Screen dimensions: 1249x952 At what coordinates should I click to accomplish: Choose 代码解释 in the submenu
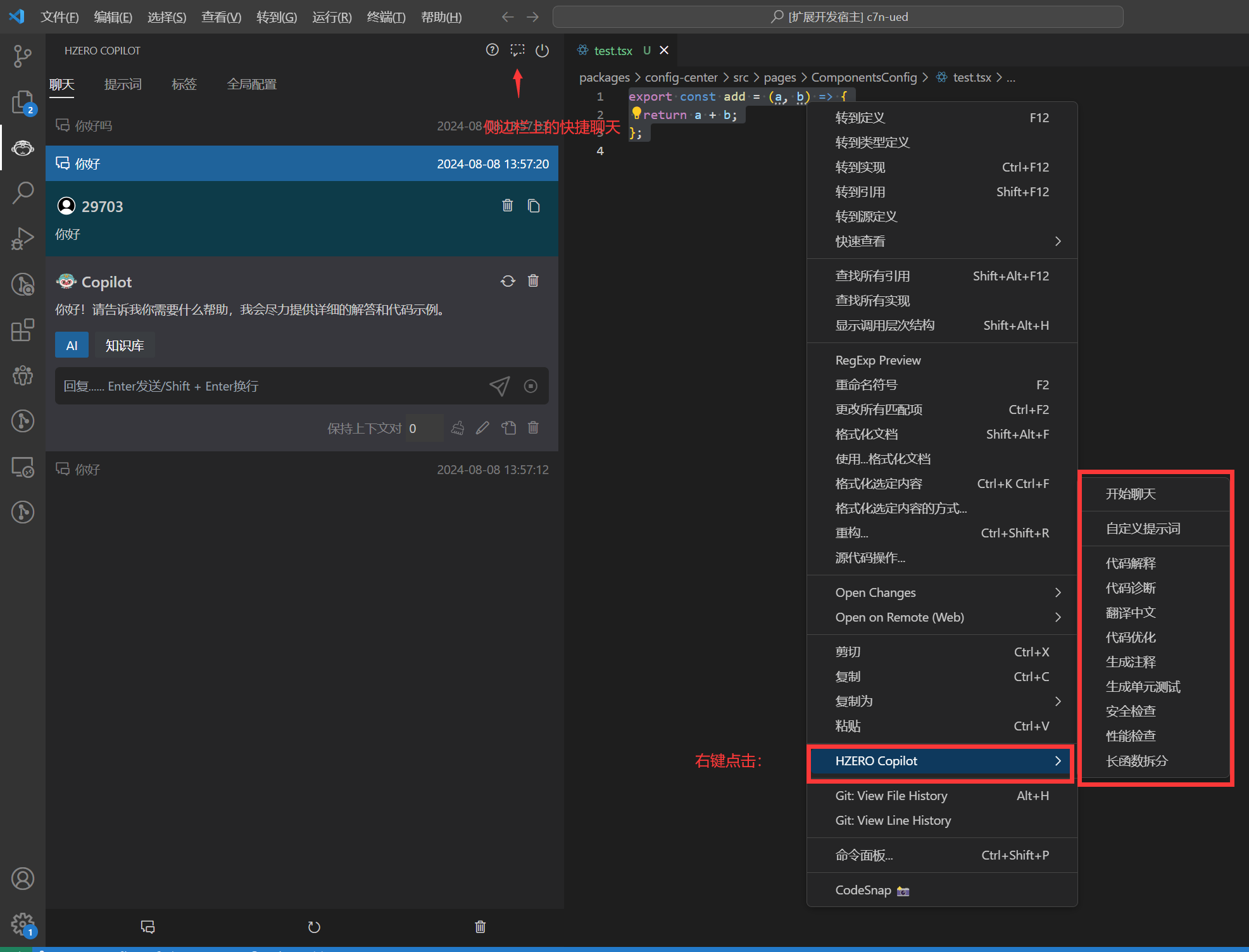point(1156,563)
